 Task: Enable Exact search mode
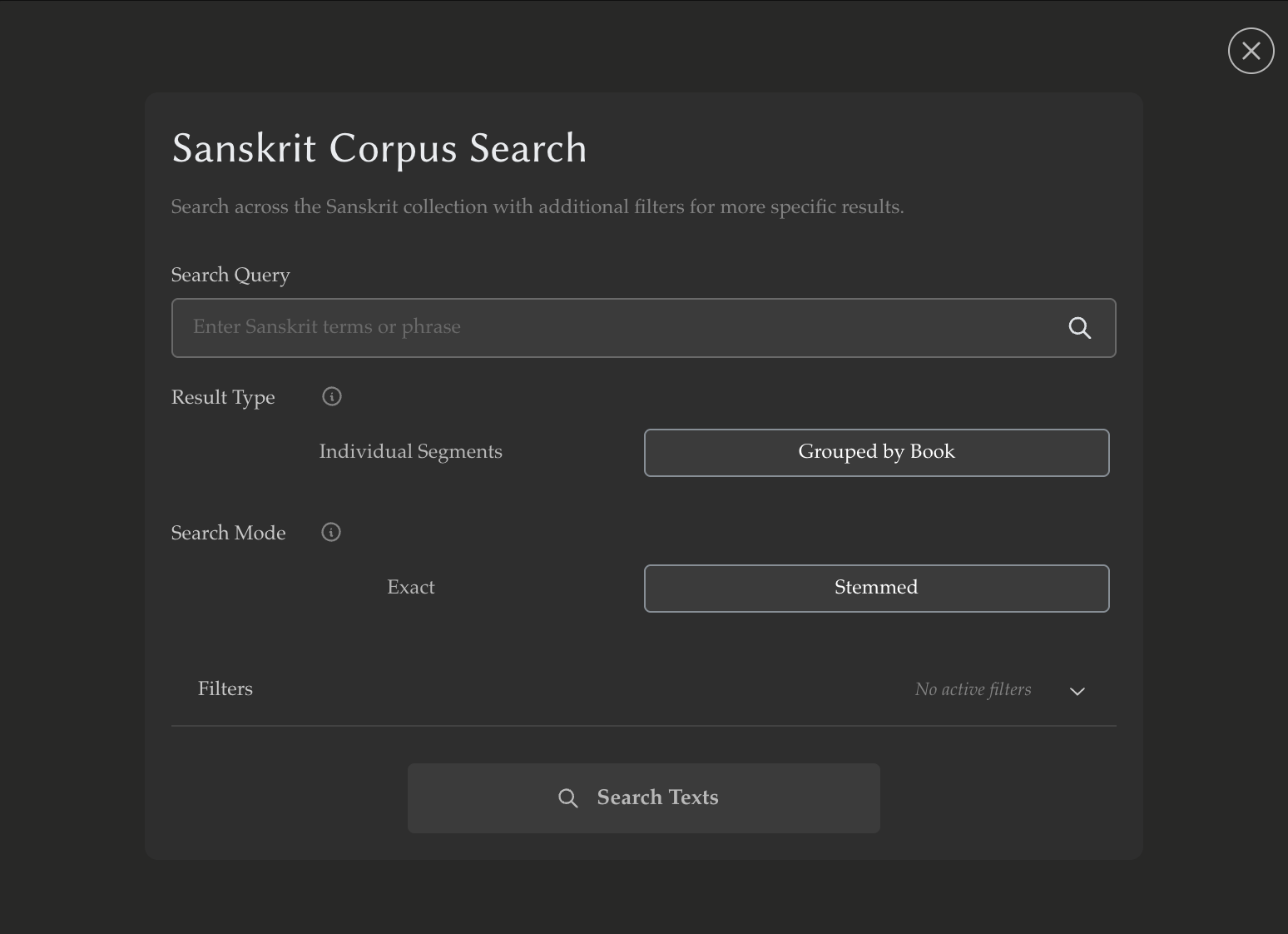(410, 588)
